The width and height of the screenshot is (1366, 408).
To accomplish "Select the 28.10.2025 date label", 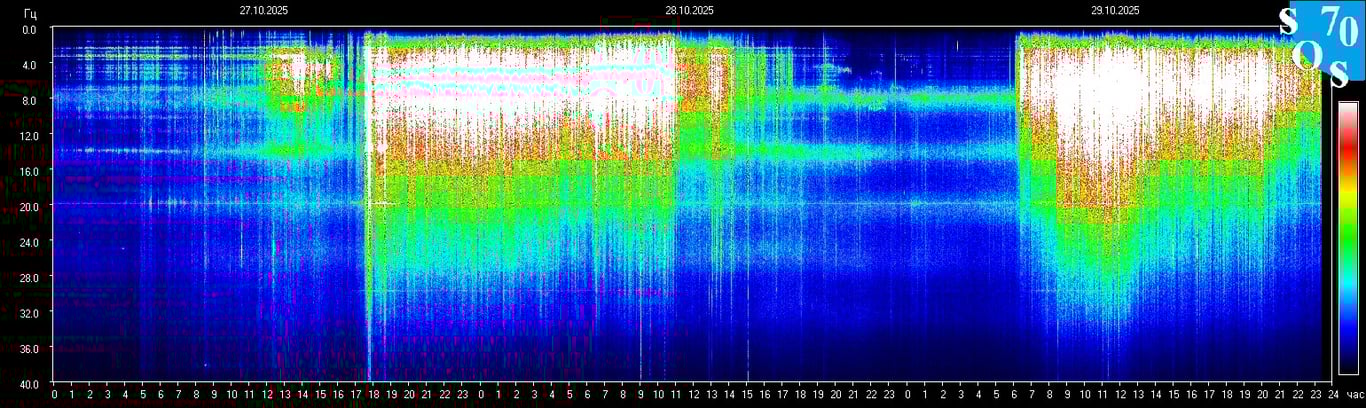I will click(689, 10).
